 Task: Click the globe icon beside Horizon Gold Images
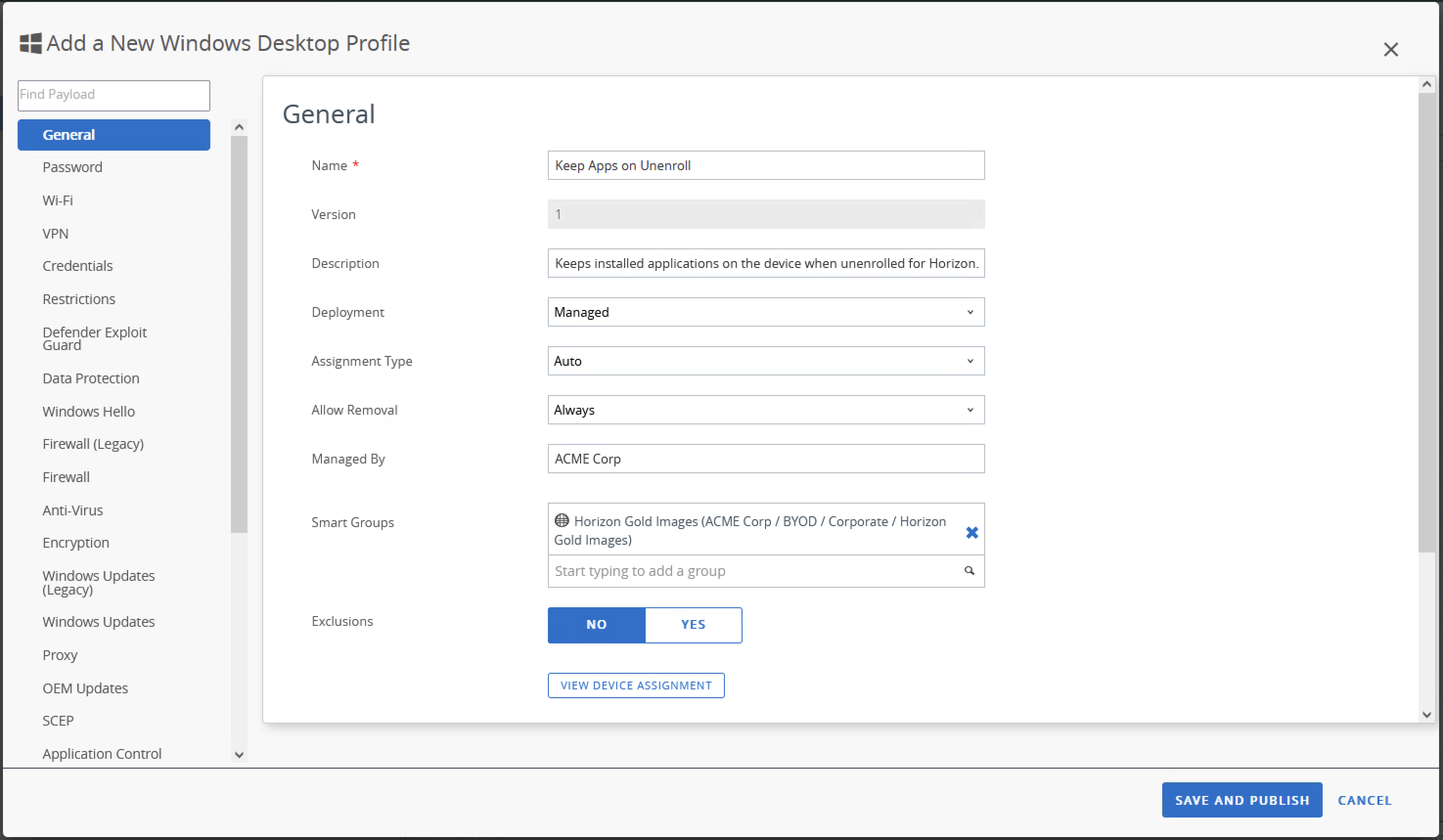pos(561,520)
